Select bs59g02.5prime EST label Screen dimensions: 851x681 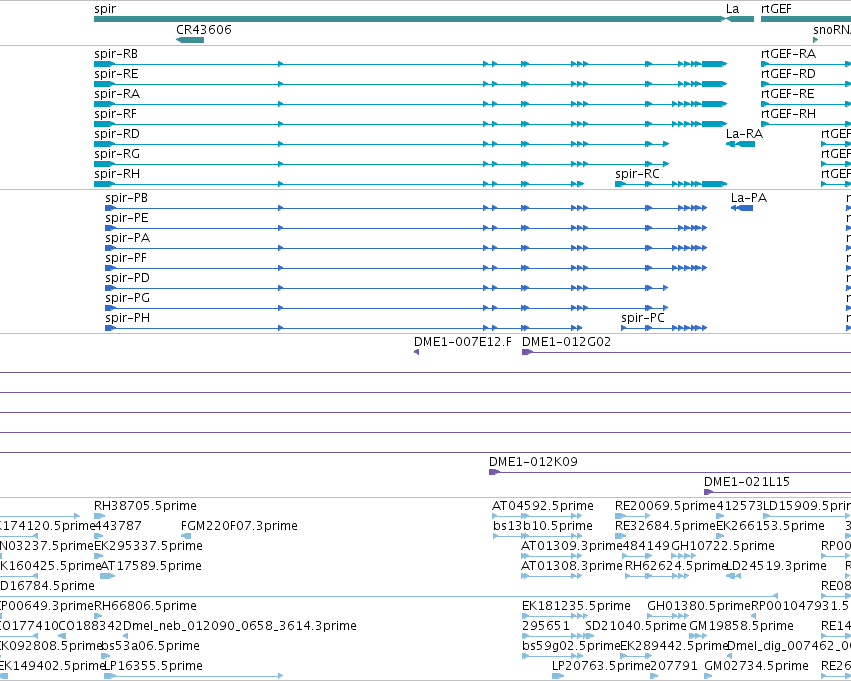click(570, 646)
